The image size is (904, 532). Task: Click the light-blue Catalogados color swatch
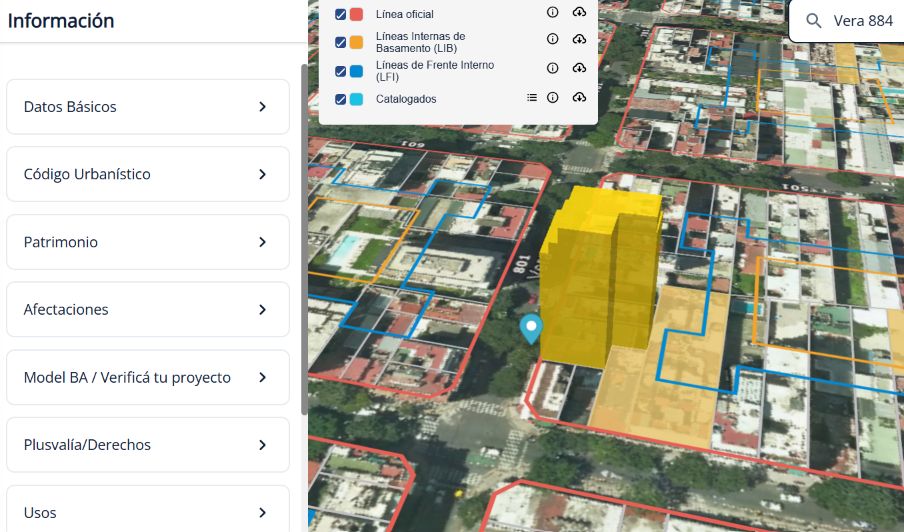tap(356, 99)
